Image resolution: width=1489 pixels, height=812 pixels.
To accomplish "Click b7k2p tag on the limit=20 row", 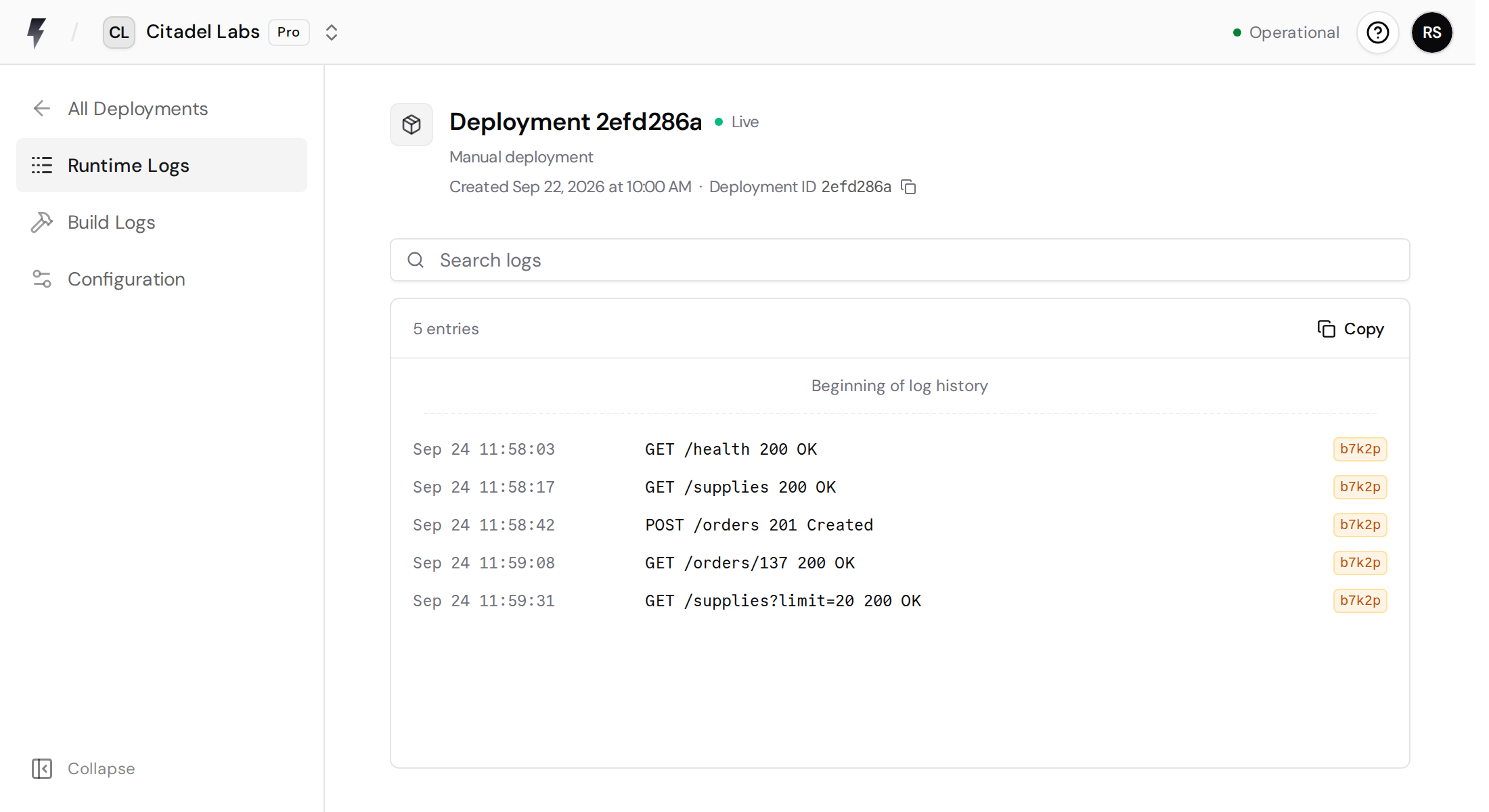I will tap(1360, 601).
